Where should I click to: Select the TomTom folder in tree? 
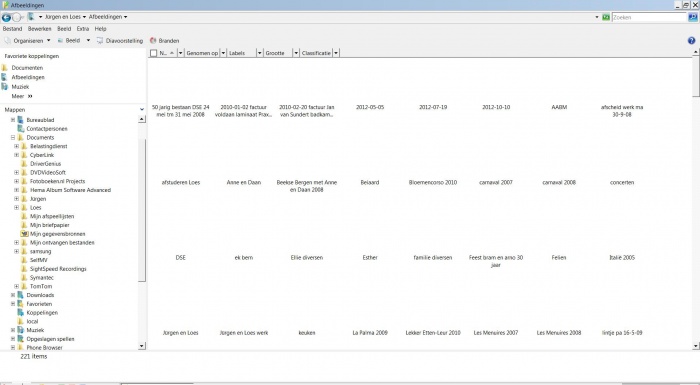tap(41, 286)
